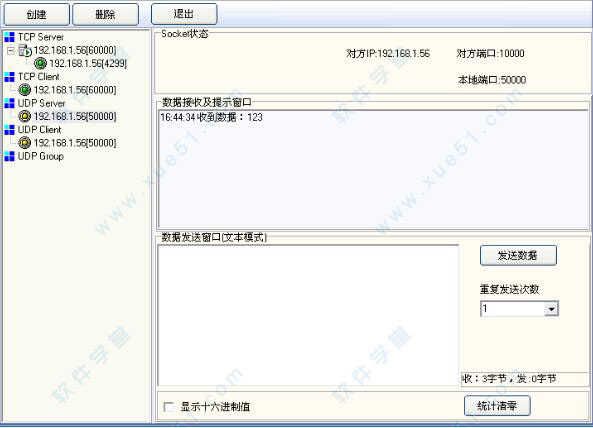Click the 发送数据 button

point(518,256)
